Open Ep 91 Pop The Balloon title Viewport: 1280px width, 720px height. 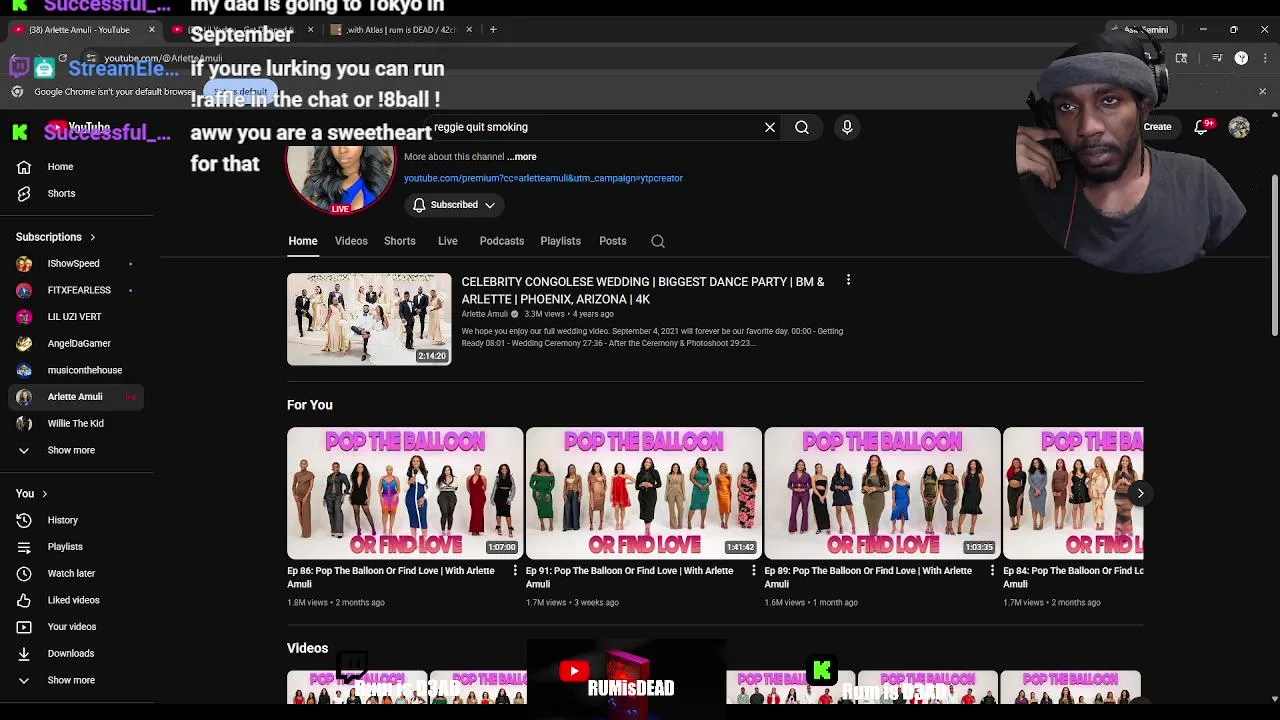629,577
